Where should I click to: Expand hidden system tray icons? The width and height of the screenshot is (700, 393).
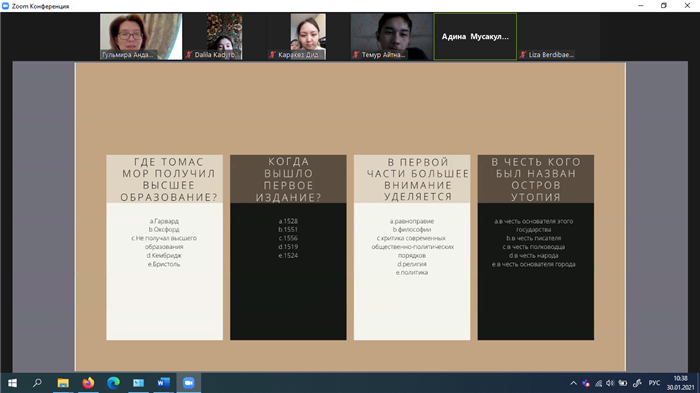pos(574,383)
